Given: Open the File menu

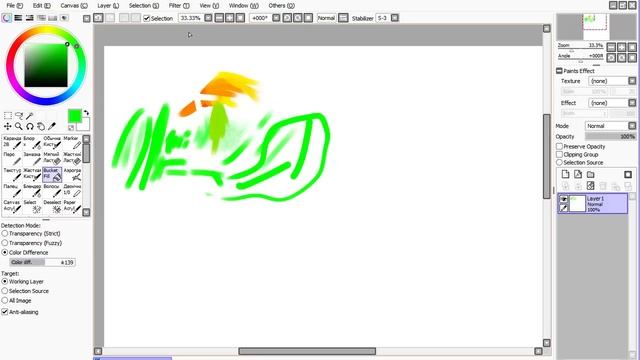Looking at the screenshot, I should coord(15,6).
